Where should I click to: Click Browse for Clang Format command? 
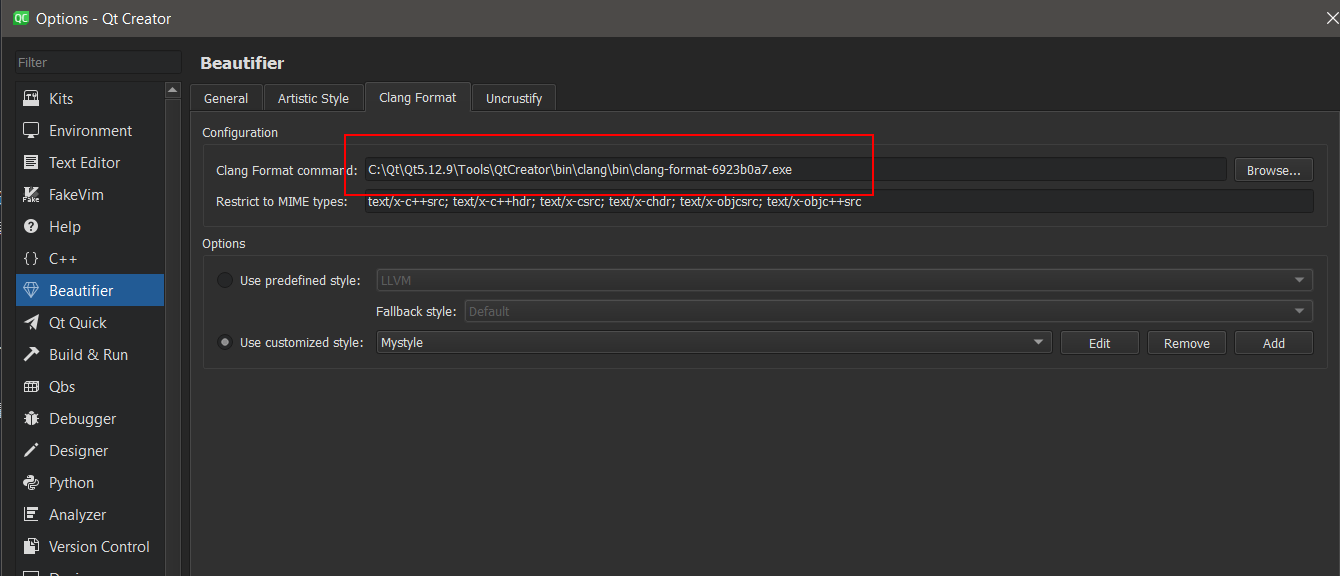pos(1273,170)
